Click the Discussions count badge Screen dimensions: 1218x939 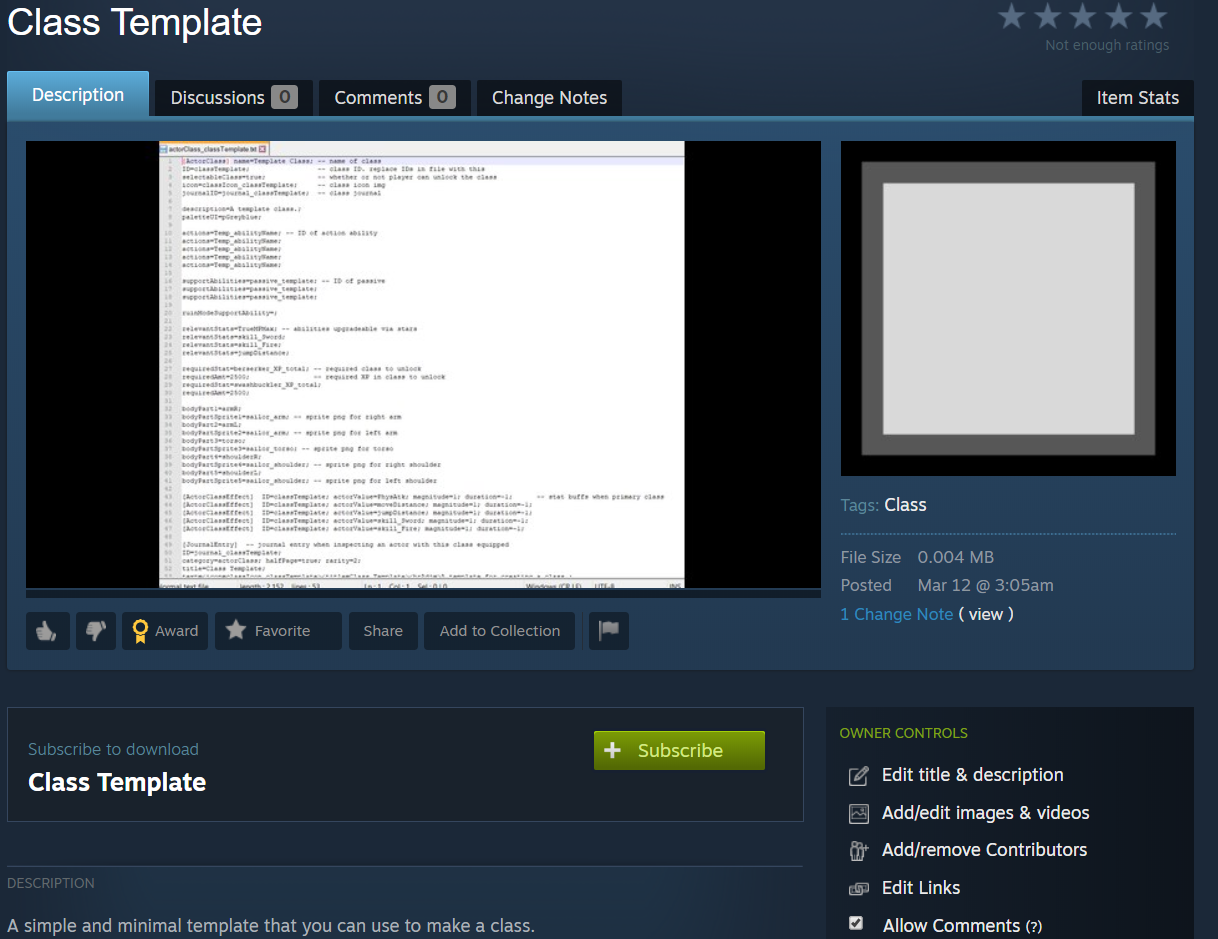285,97
